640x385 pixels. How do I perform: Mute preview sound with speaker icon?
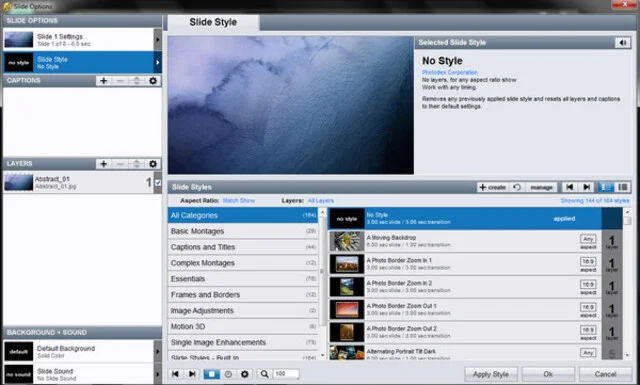click(x=622, y=42)
